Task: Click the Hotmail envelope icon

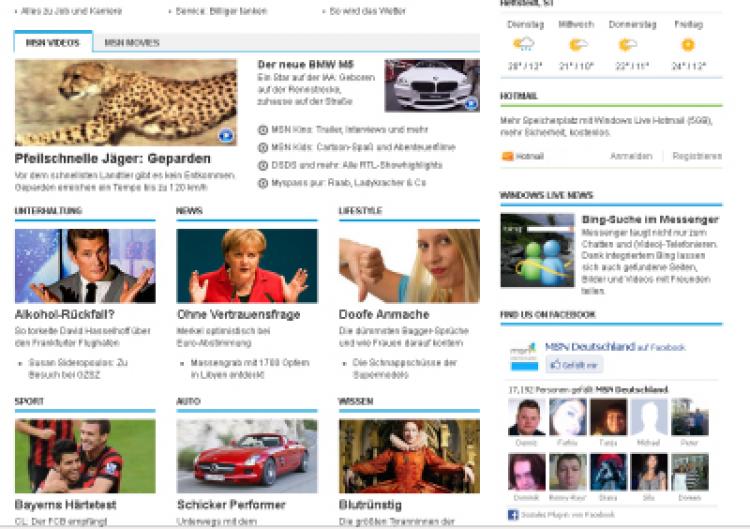Action: [507, 157]
